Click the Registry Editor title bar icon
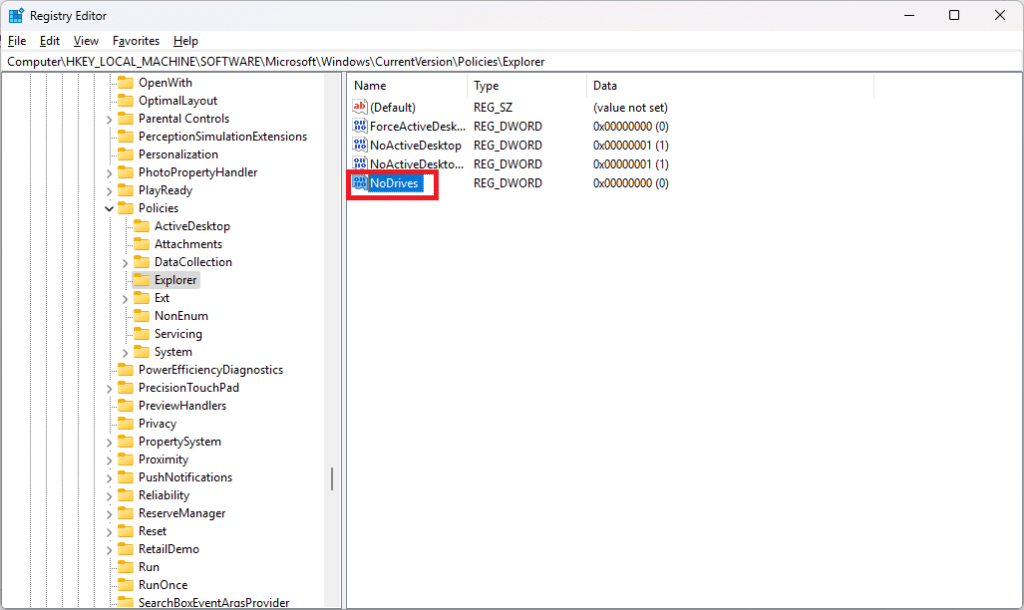Viewport: 1024px width, 610px height. [x=16, y=15]
